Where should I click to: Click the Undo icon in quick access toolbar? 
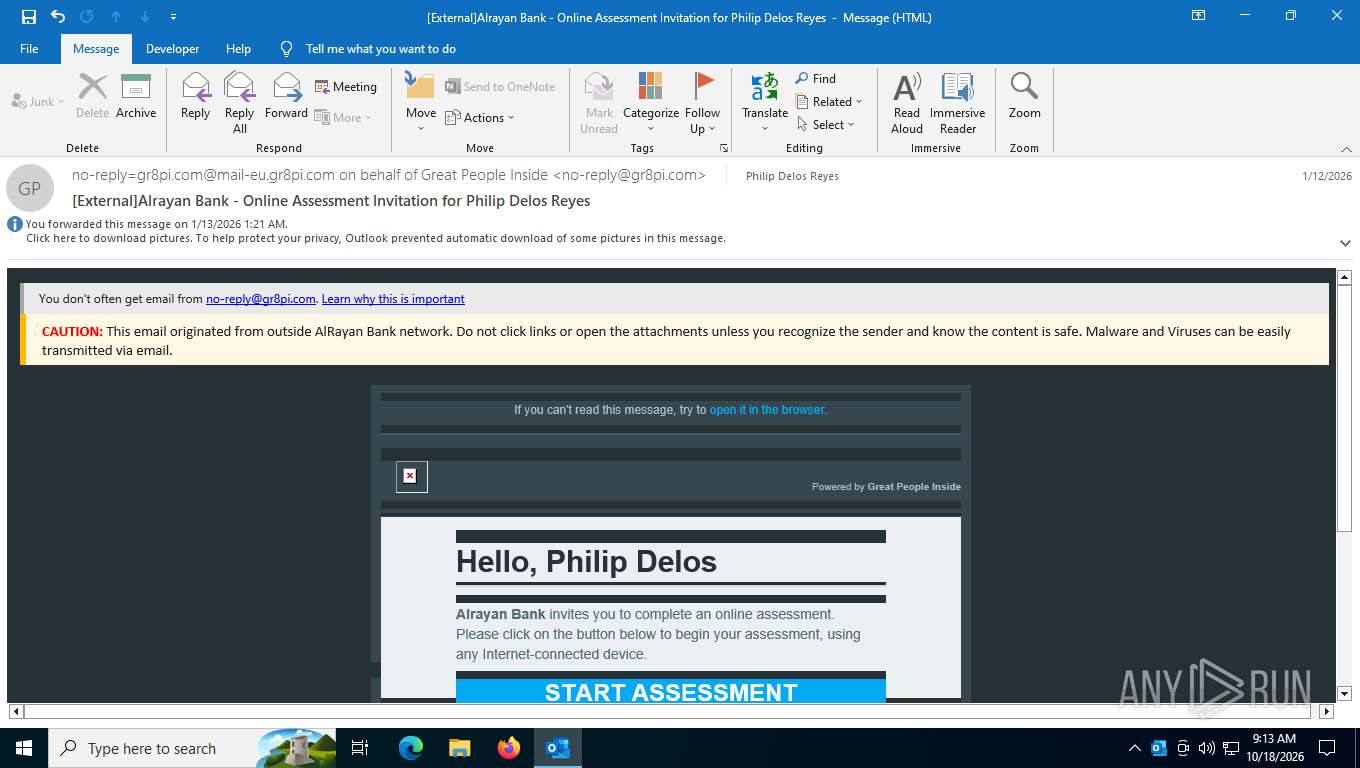click(58, 17)
